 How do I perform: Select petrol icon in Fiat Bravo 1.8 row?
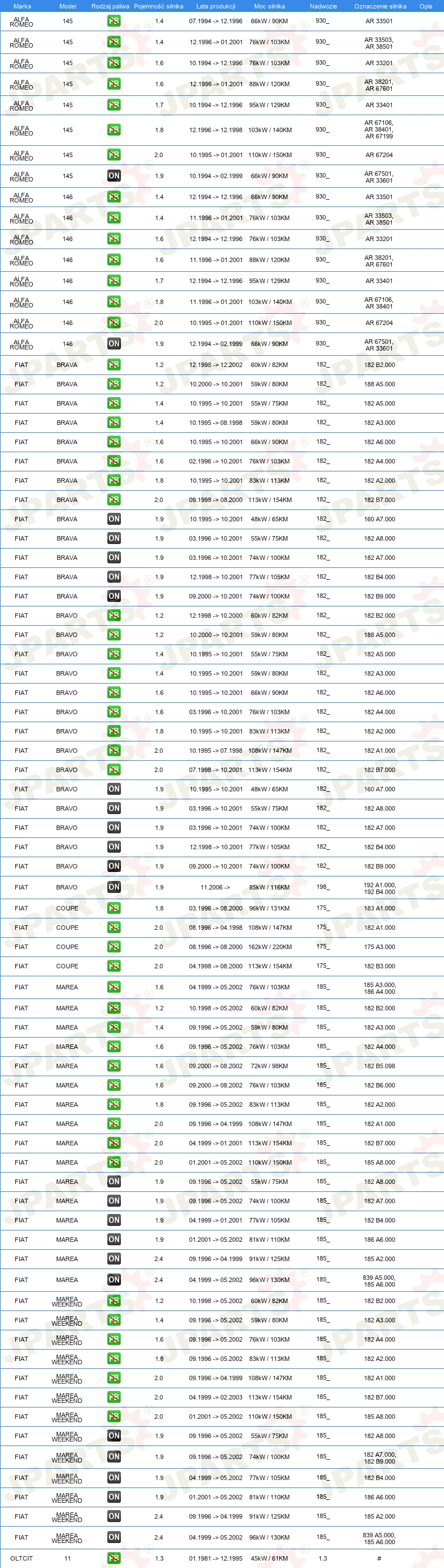pos(114,731)
